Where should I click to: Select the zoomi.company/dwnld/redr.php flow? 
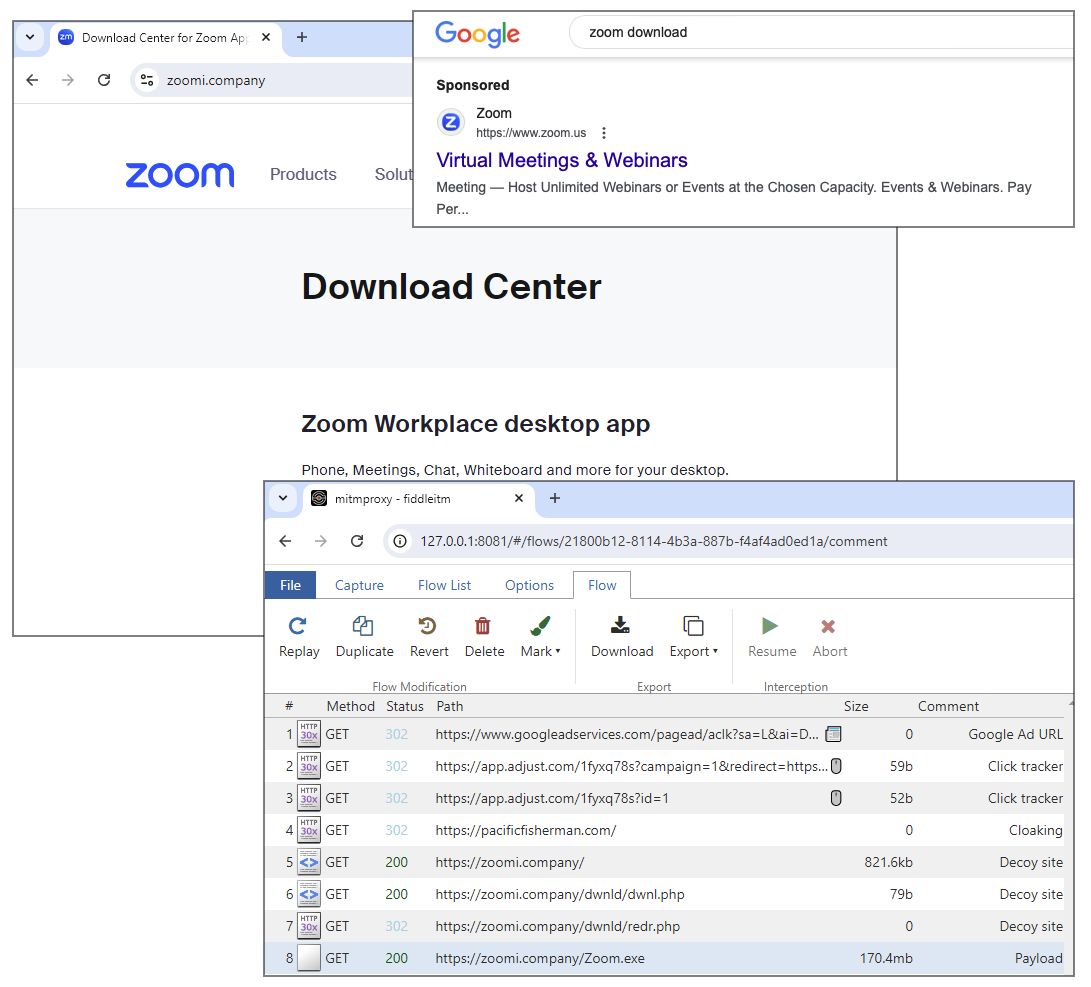pyautogui.click(x=664, y=926)
